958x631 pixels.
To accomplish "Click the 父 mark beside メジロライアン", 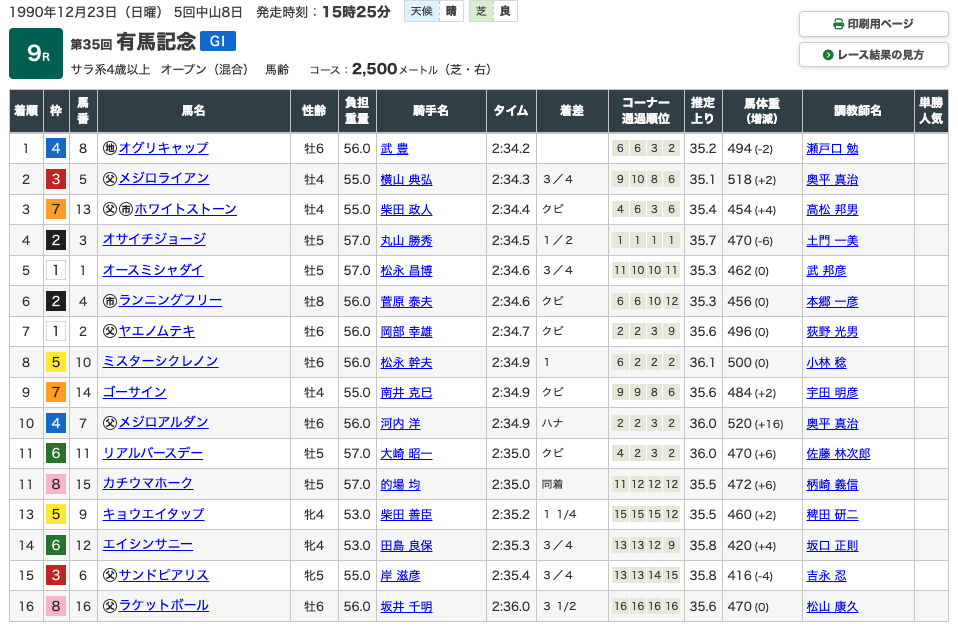I will pyautogui.click(x=110, y=179).
